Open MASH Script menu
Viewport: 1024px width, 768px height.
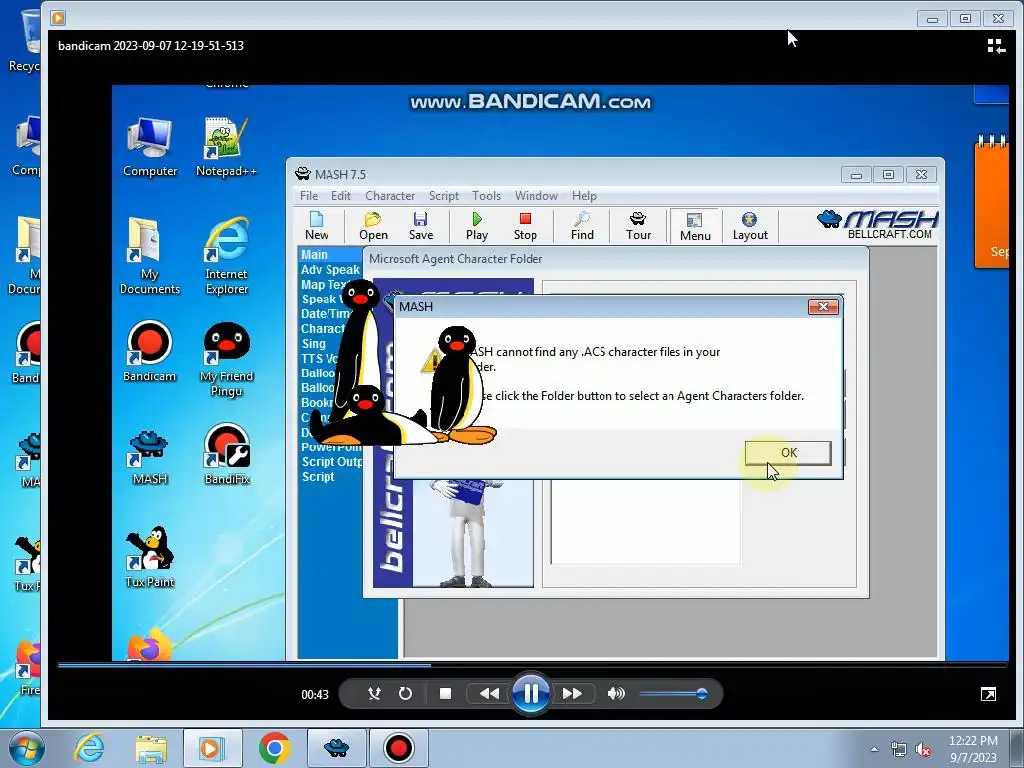tap(443, 196)
